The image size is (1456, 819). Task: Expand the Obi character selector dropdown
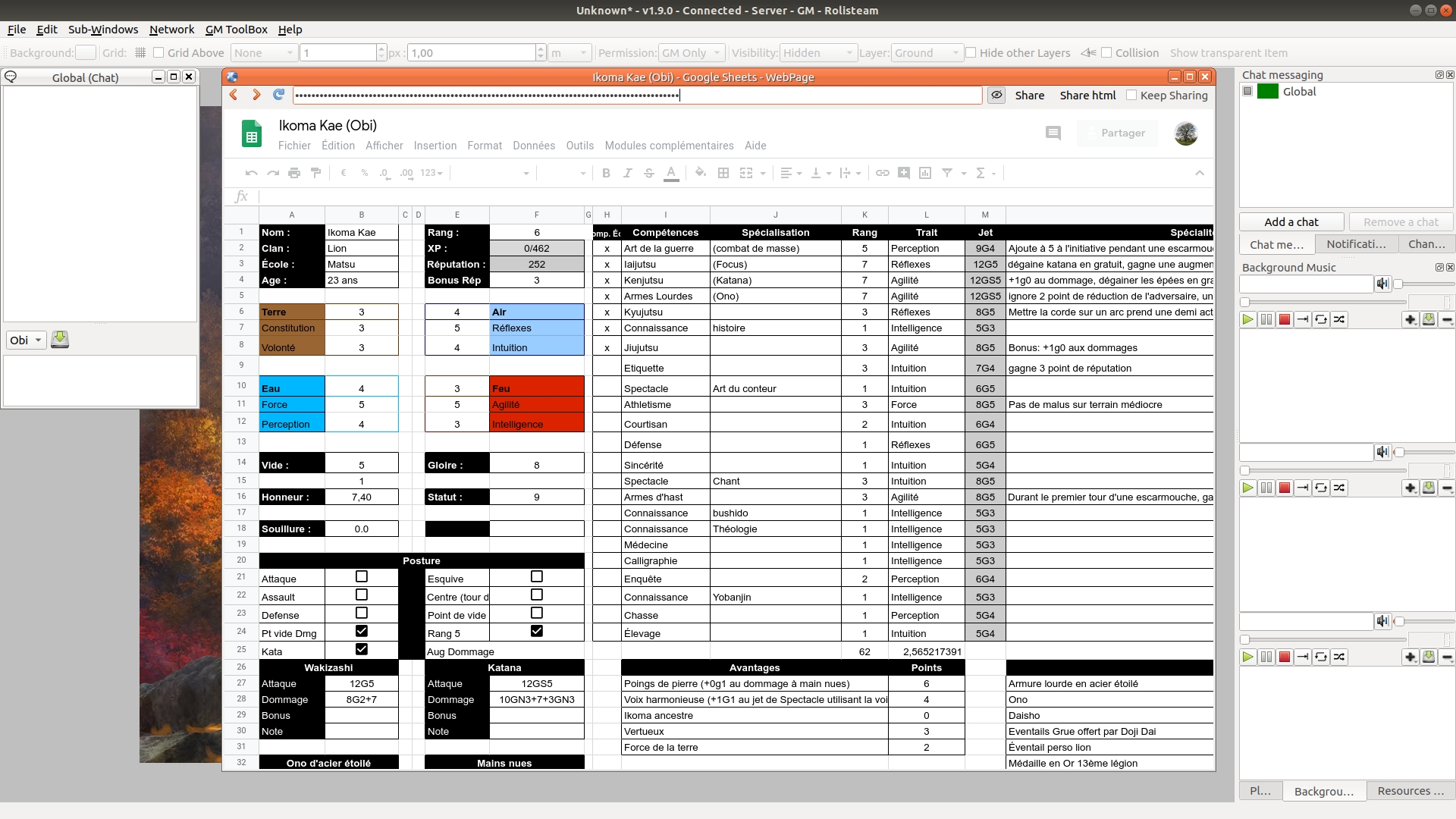(x=27, y=340)
